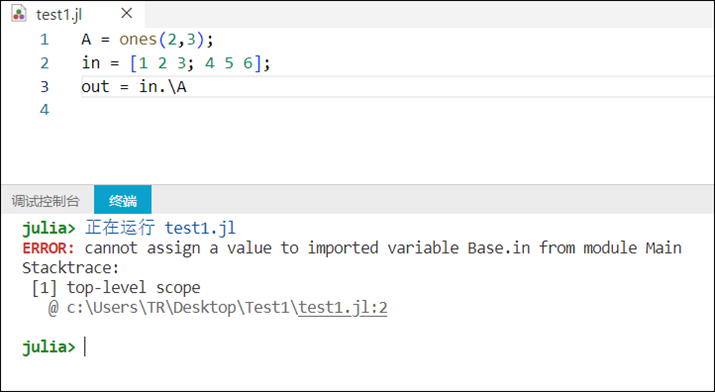Screen dimensions: 715x392
Task: Place cursor on 'in = [1 2 3; 4 5 6];' line
Action: coord(176,63)
